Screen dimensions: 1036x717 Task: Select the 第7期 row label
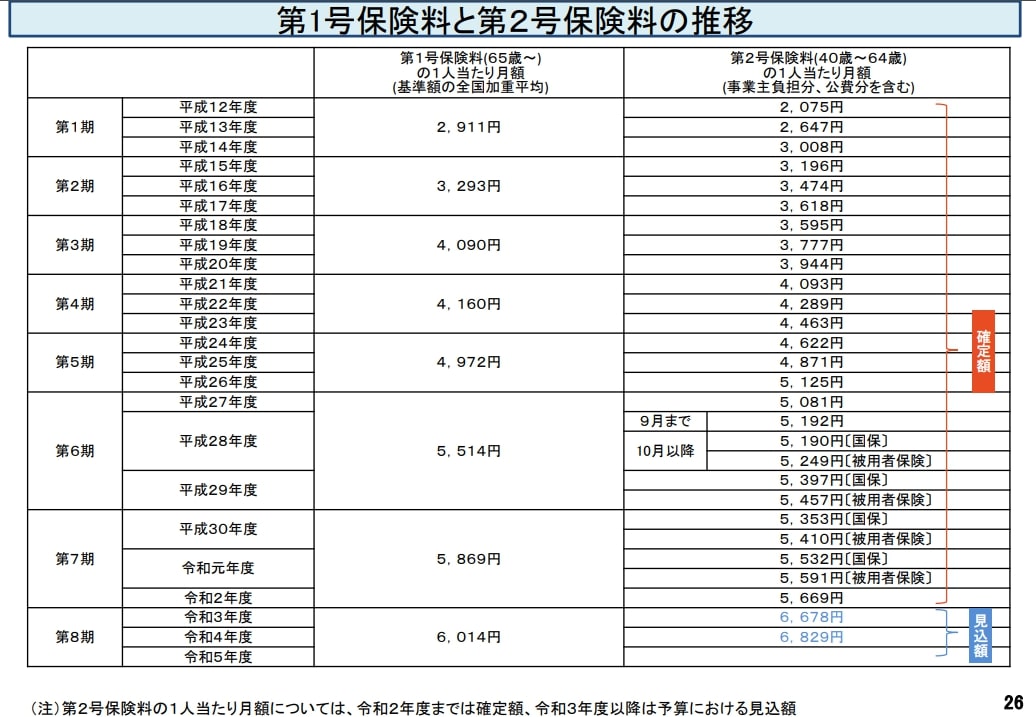(x=75, y=559)
